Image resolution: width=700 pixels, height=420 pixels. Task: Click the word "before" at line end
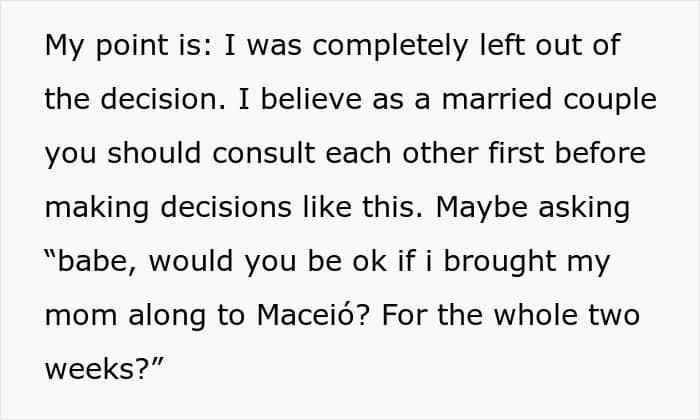pyautogui.click(x=600, y=153)
